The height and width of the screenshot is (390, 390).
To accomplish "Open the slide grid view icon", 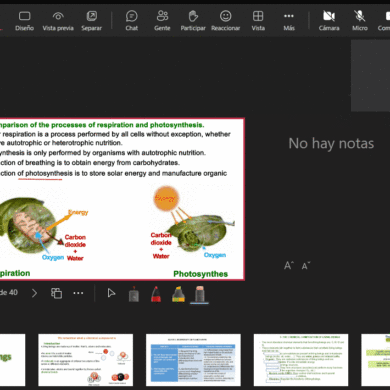I will 56,293.
